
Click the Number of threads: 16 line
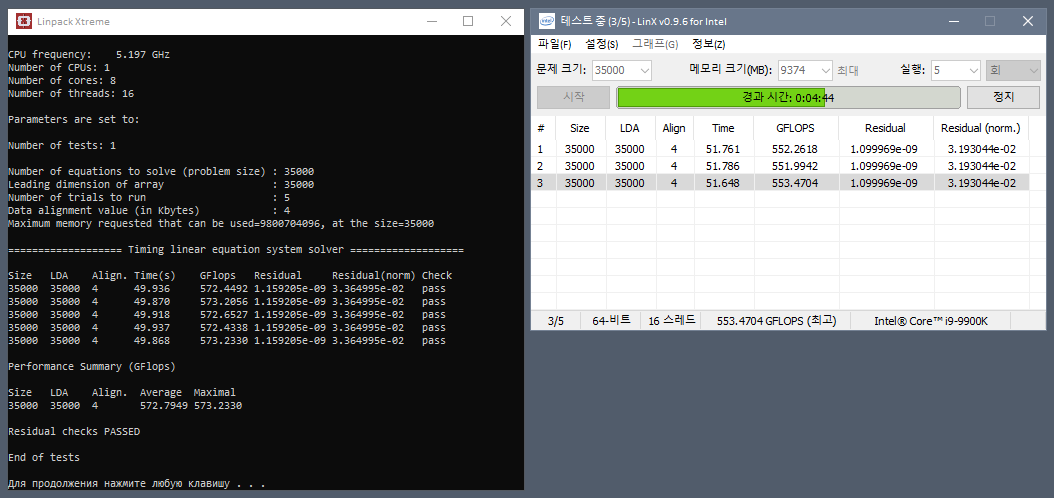(71, 93)
